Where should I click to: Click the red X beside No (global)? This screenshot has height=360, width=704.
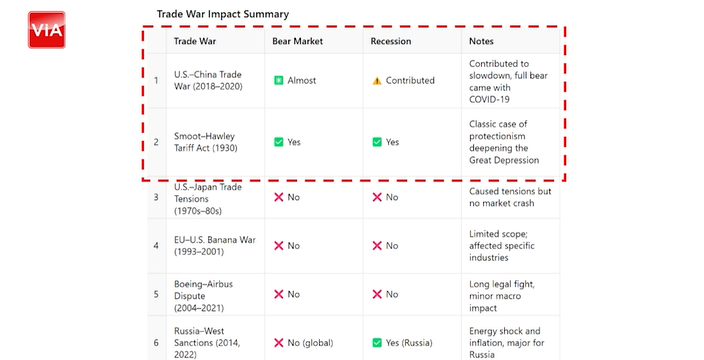pyautogui.click(x=279, y=342)
